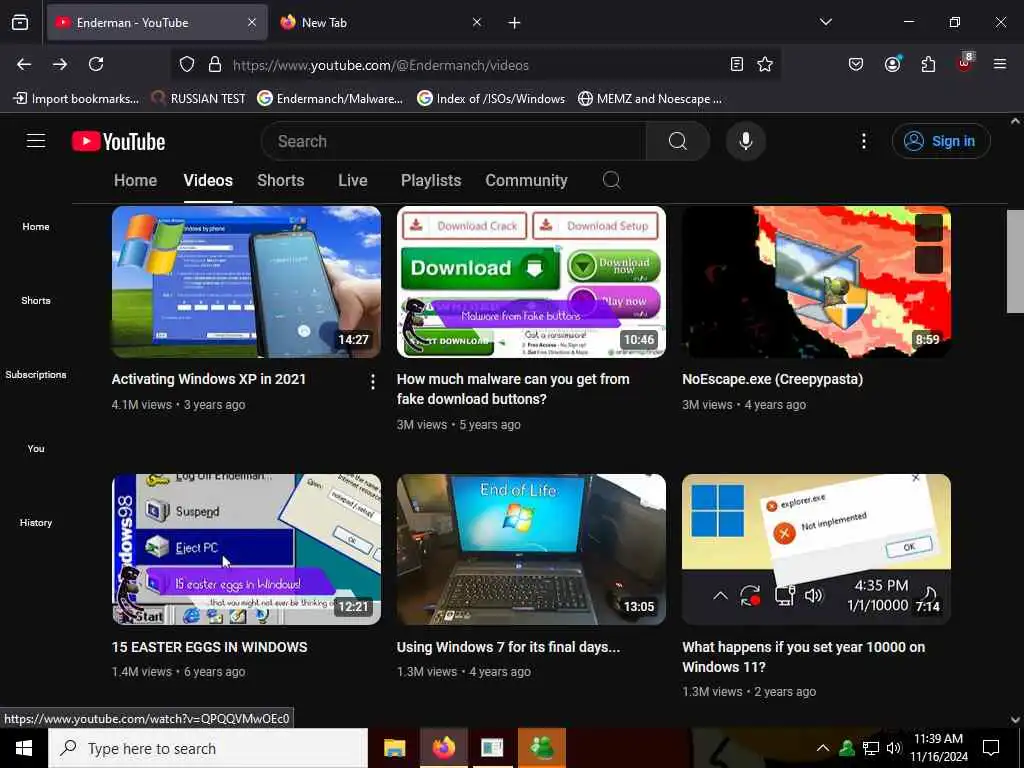Open File Explorer from taskbar
1024x768 pixels.
[x=394, y=748]
